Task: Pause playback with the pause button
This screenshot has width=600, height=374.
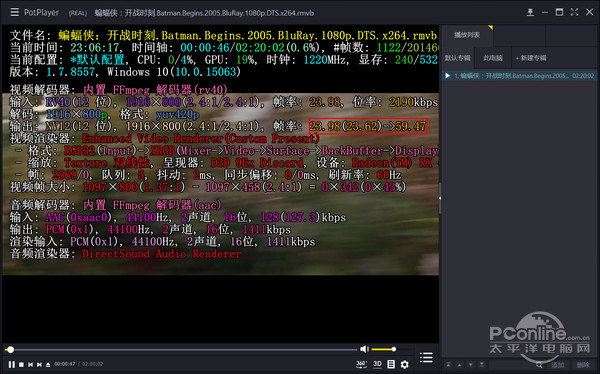Action: 12,364
